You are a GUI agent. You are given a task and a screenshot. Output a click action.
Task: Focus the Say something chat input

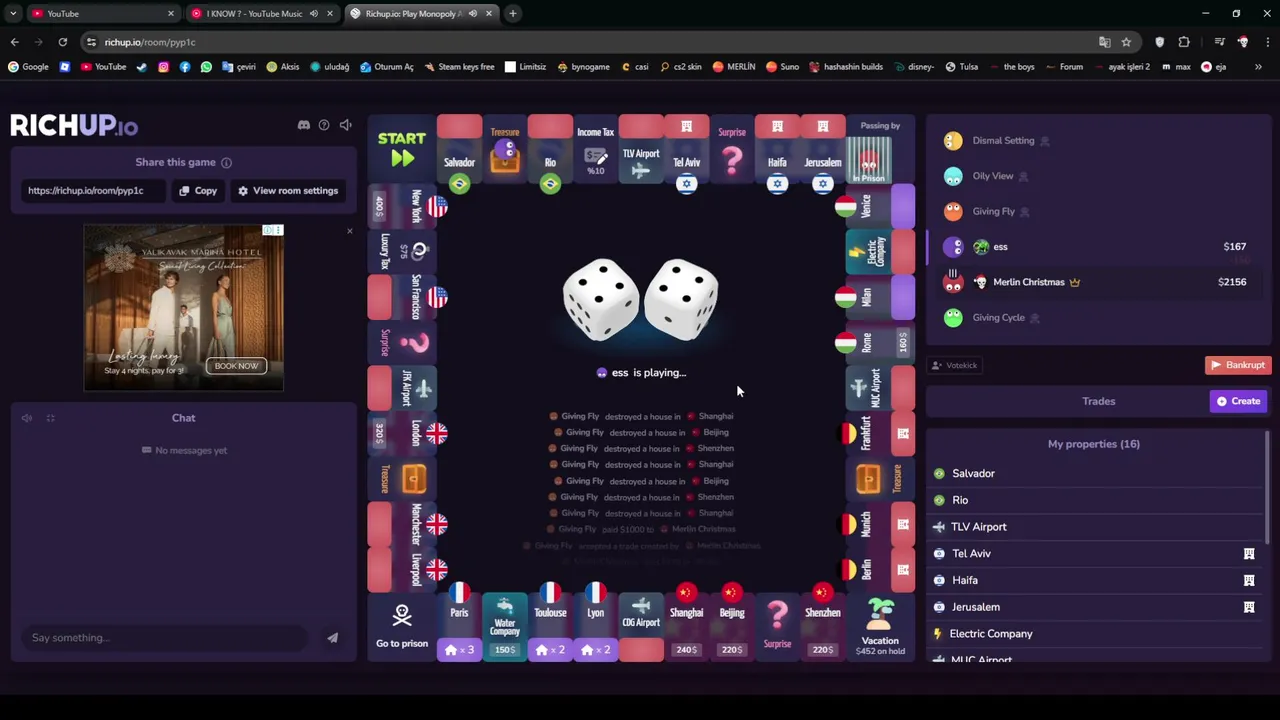click(x=165, y=638)
